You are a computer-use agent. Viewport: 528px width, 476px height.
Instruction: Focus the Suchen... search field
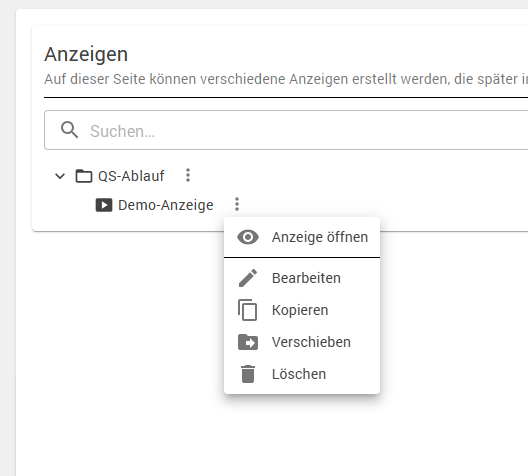point(286,130)
